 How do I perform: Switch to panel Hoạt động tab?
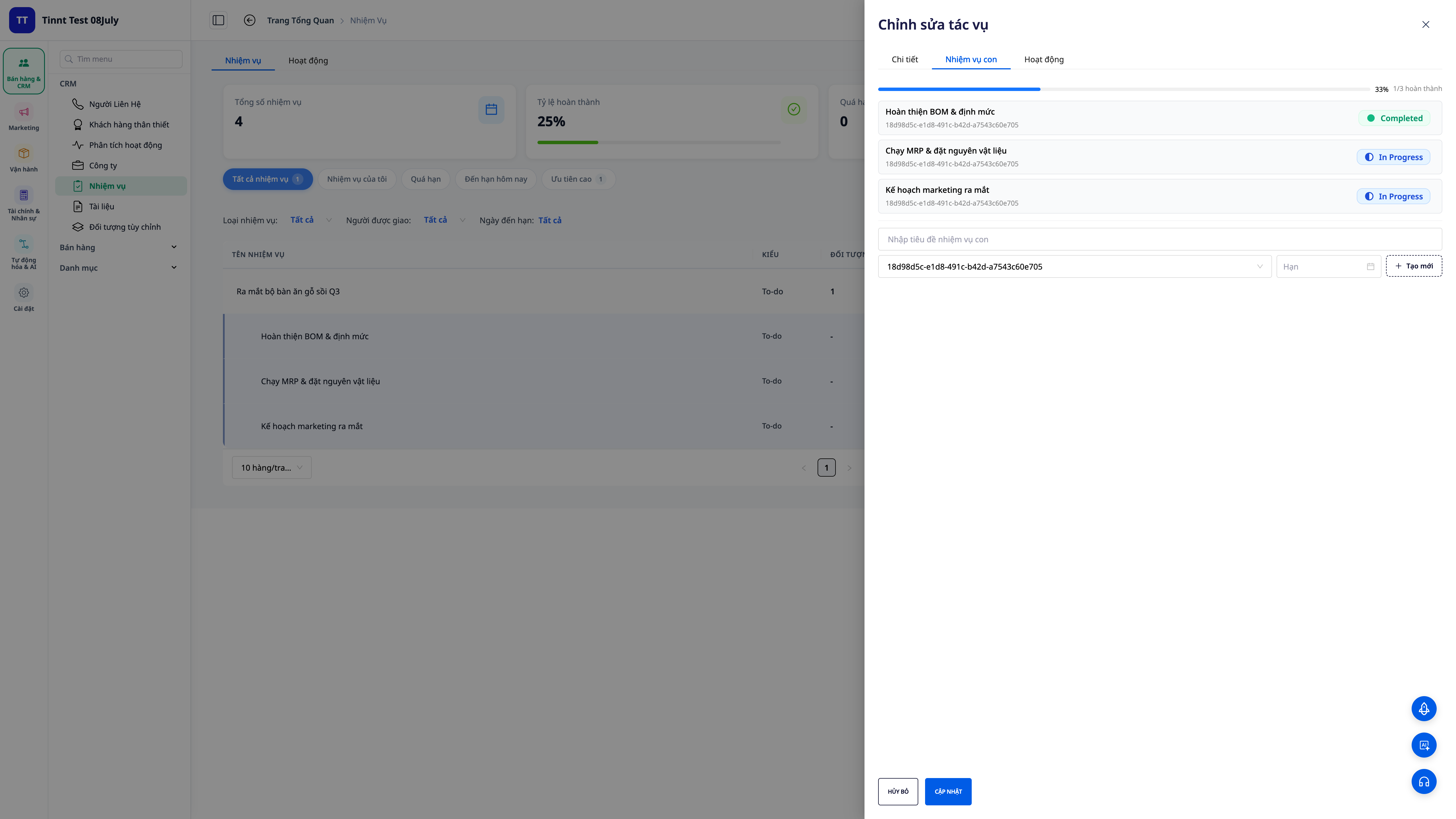(x=1043, y=59)
